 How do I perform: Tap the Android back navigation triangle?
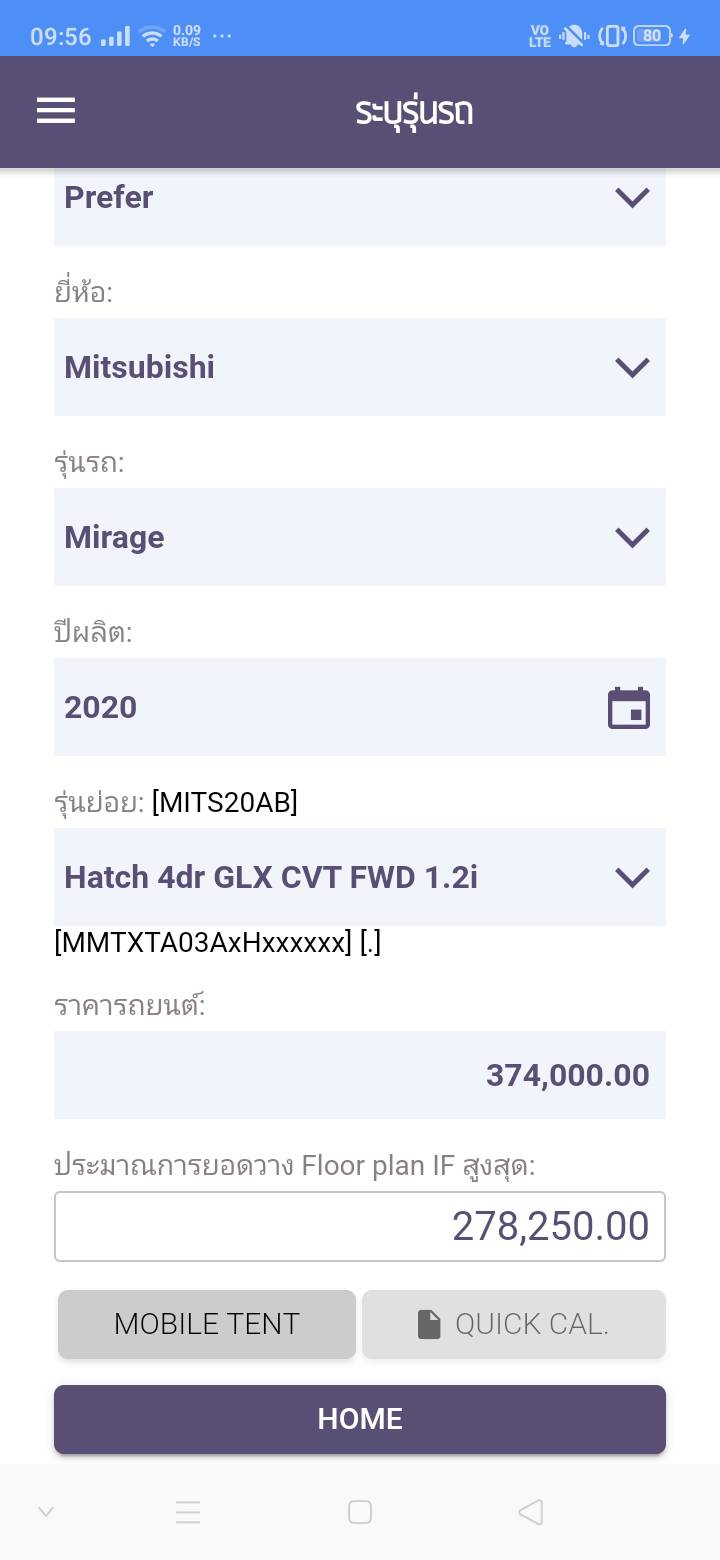point(531,1512)
